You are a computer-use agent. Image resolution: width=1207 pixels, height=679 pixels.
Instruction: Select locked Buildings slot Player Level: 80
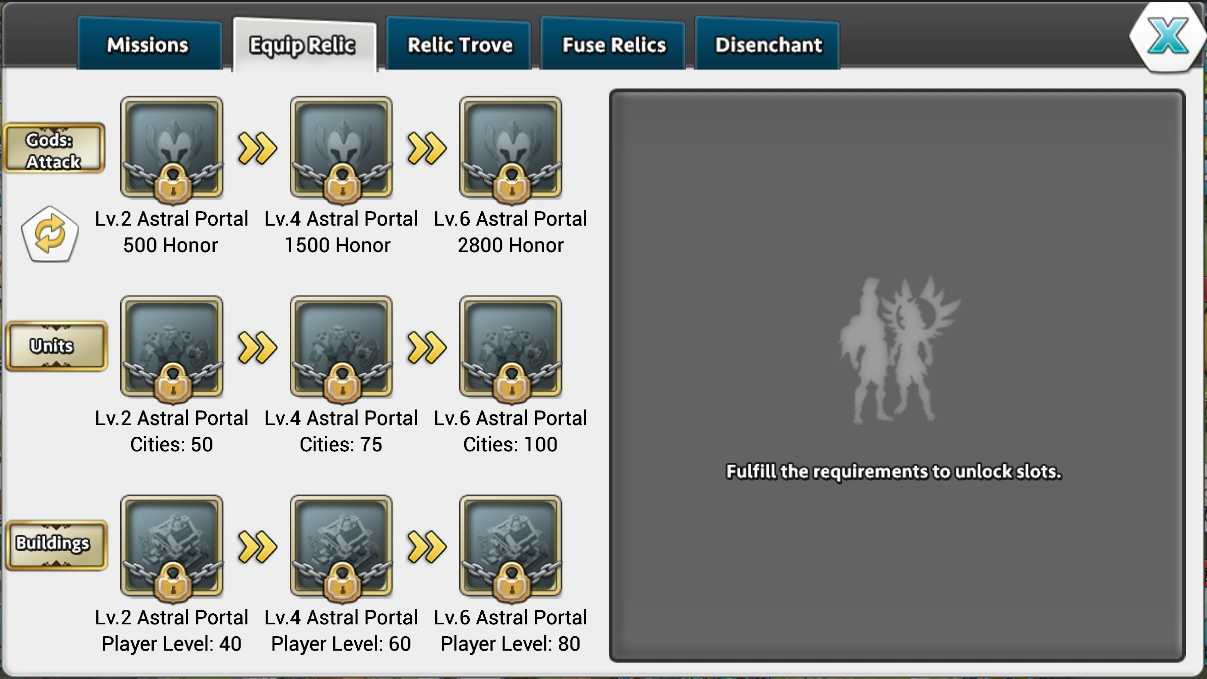[511, 546]
